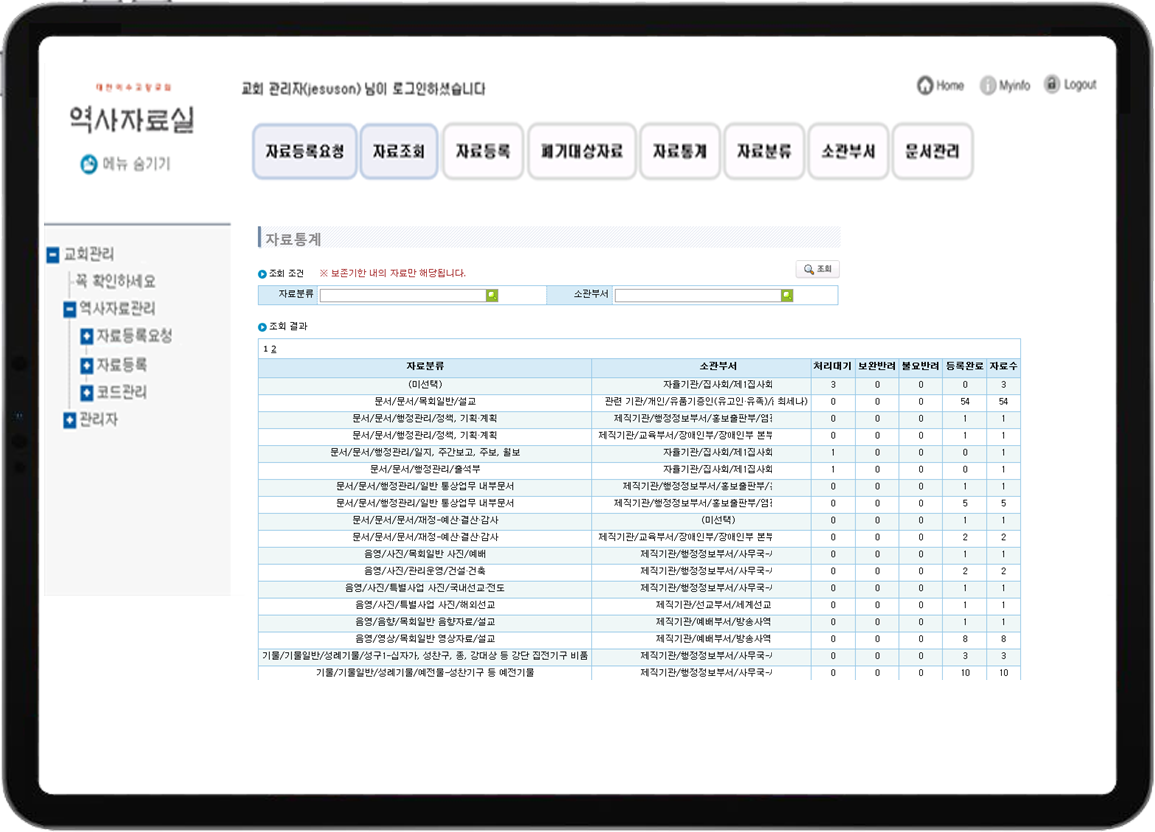Collapse the 교회관리 tree node

click(53, 255)
